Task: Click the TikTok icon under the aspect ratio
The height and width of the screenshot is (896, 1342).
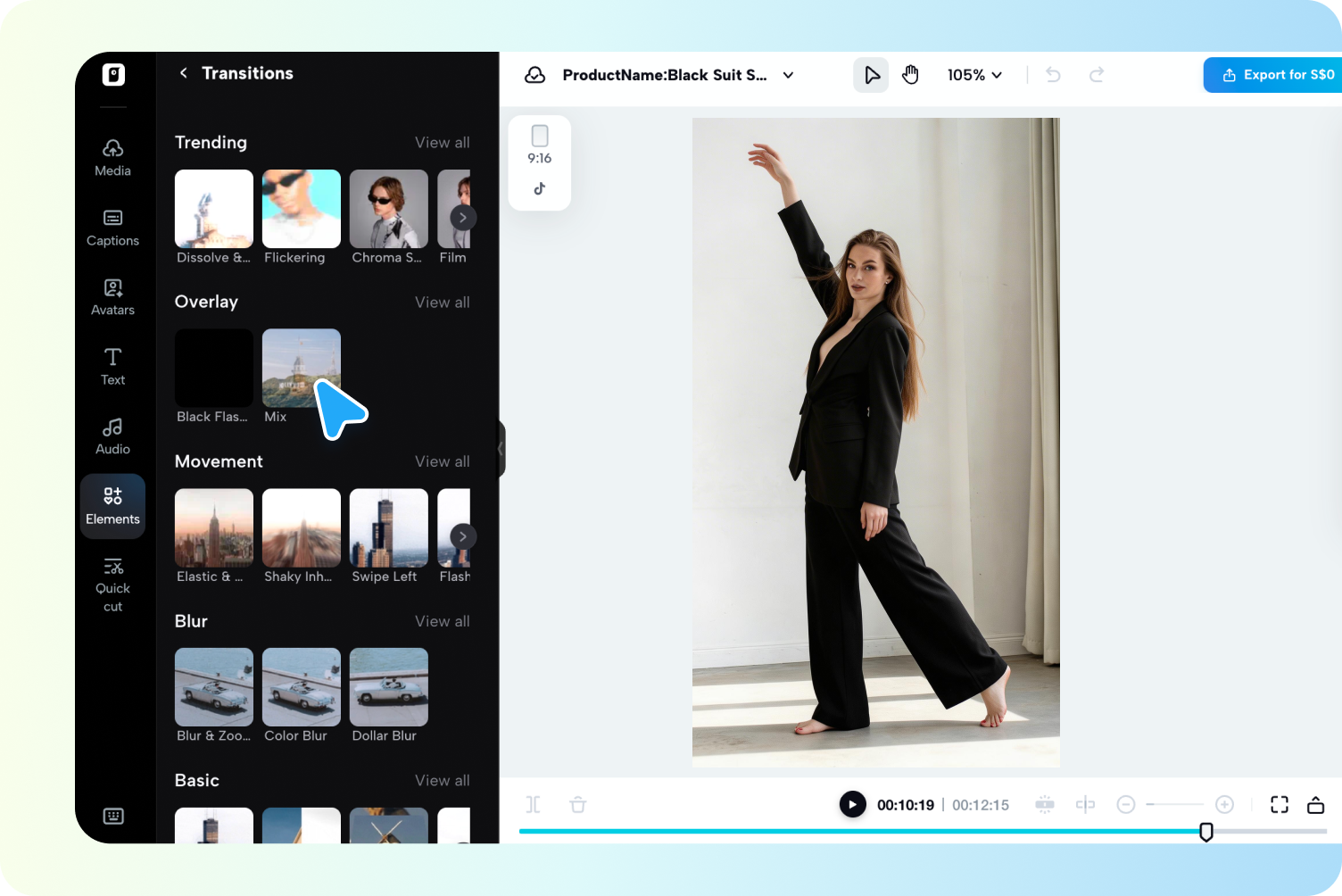Action: (x=539, y=188)
